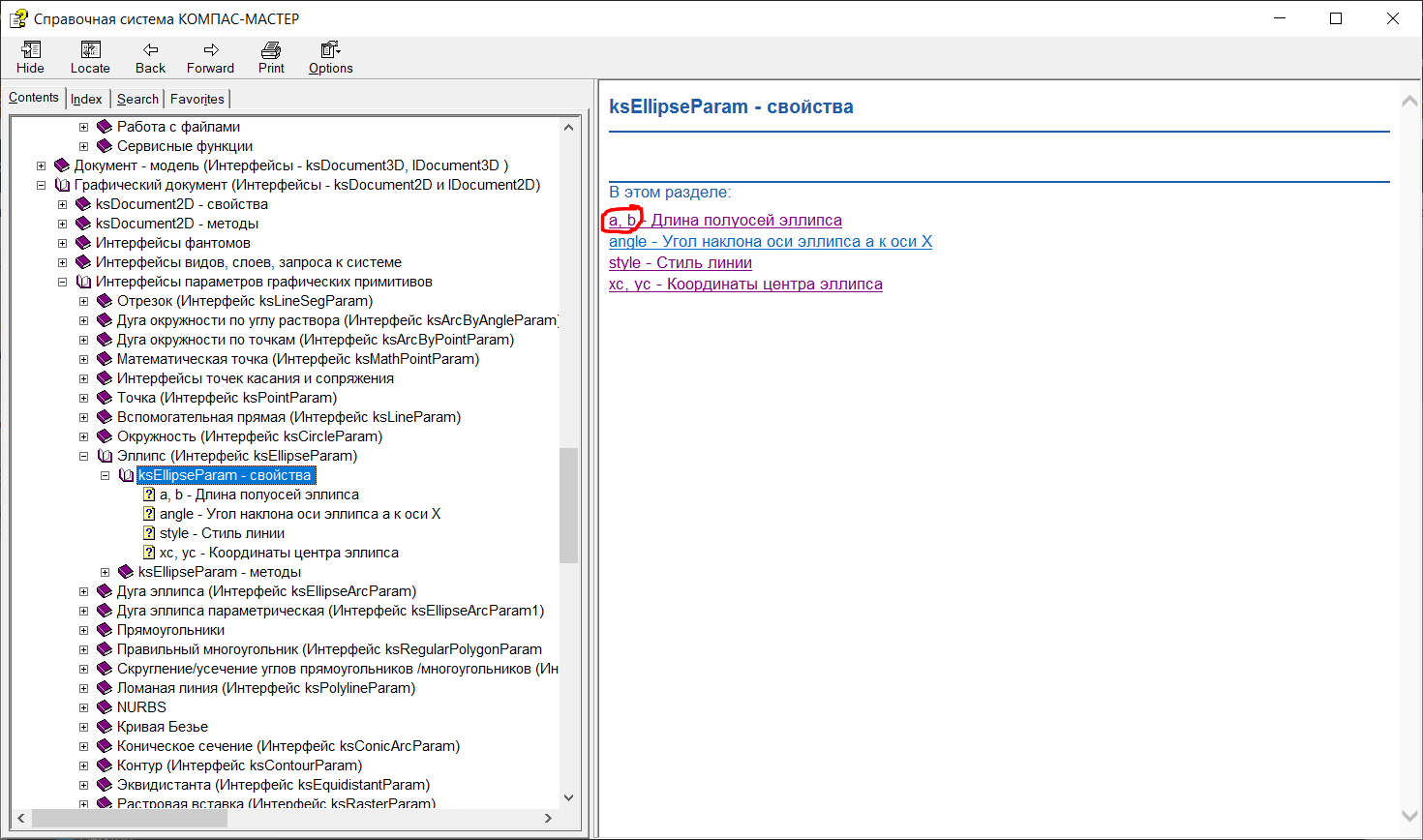Image resolution: width=1423 pixels, height=840 pixels.
Task: Select tree item 'Интерфейсы точек касания и сопряжения'
Action: pos(256,378)
